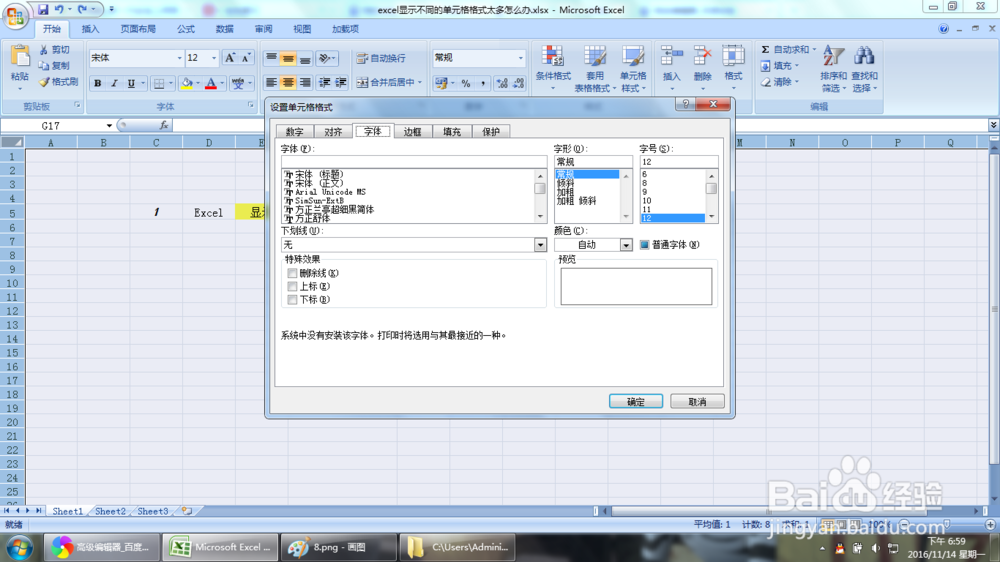The width and height of the screenshot is (1000, 562).
Task: Click the center align icon
Action: (288, 83)
